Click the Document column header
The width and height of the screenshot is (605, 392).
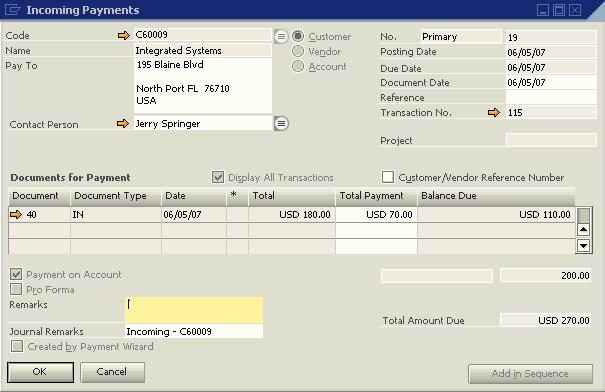click(x=39, y=196)
